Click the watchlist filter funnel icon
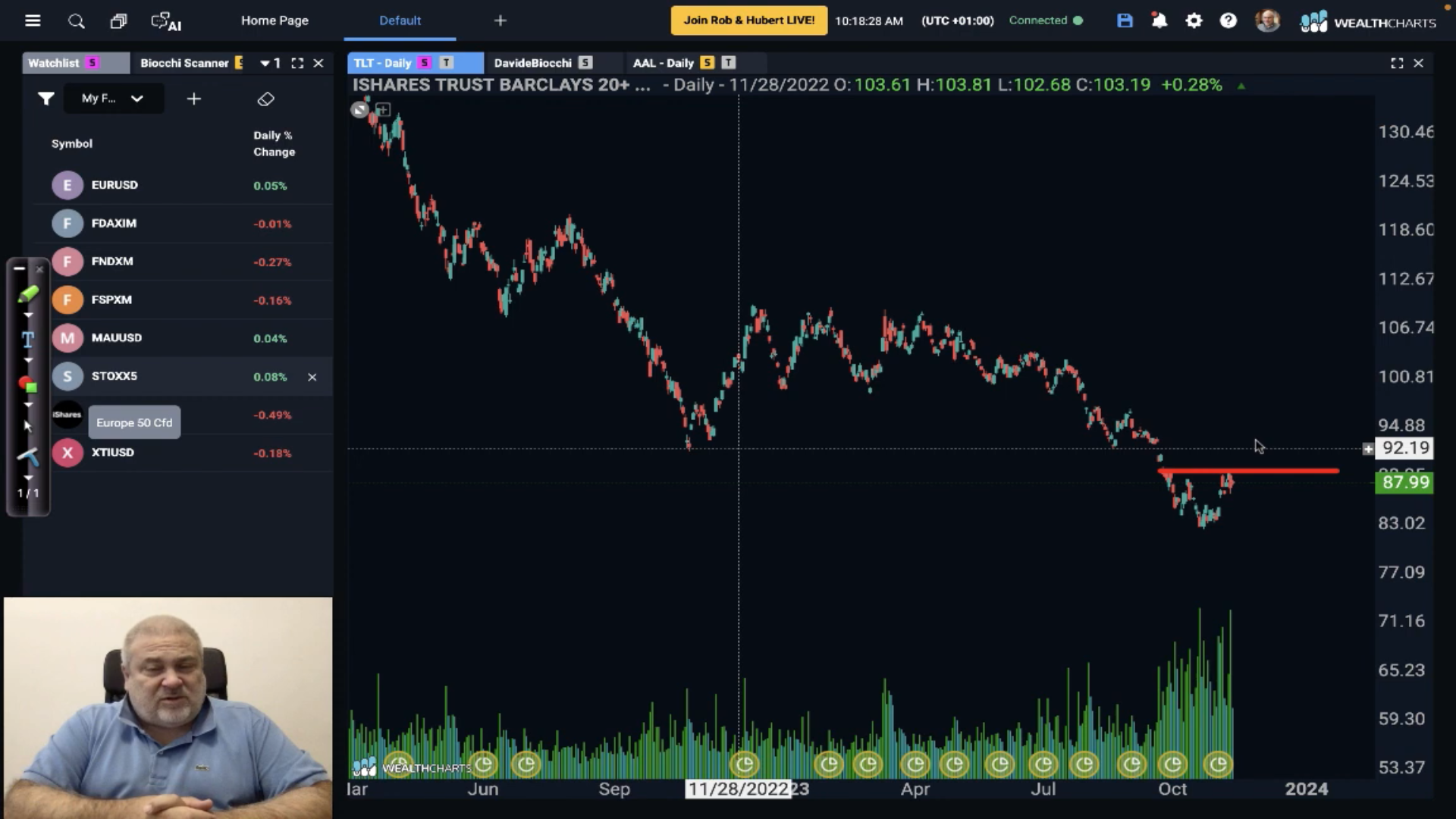Viewport: 1456px width, 819px height. point(46,99)
